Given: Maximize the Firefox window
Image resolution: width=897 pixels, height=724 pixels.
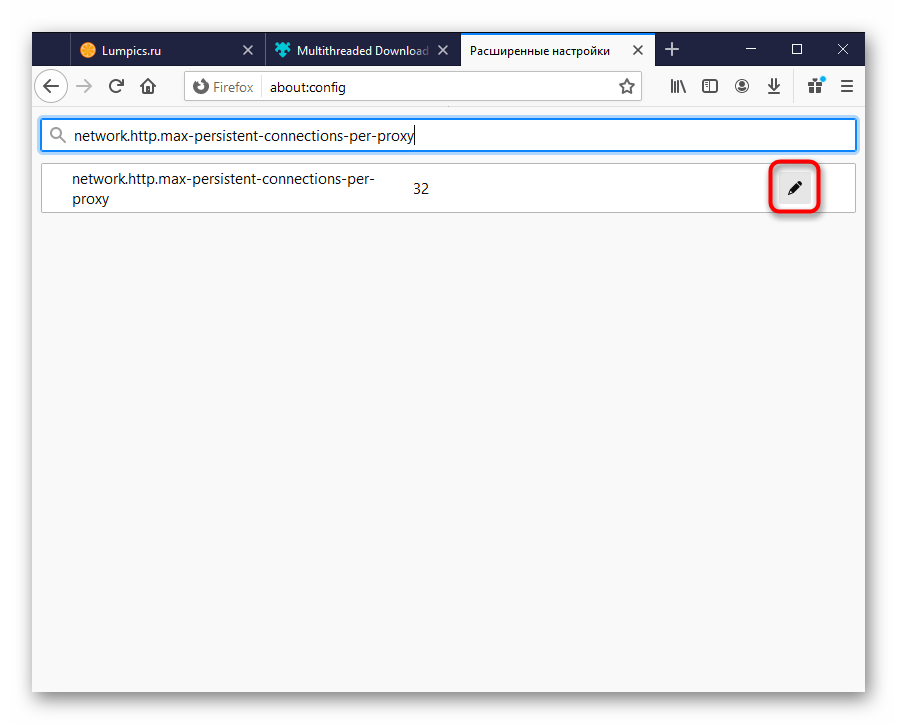Looking at the screenshot, I should tap(797, 50).
